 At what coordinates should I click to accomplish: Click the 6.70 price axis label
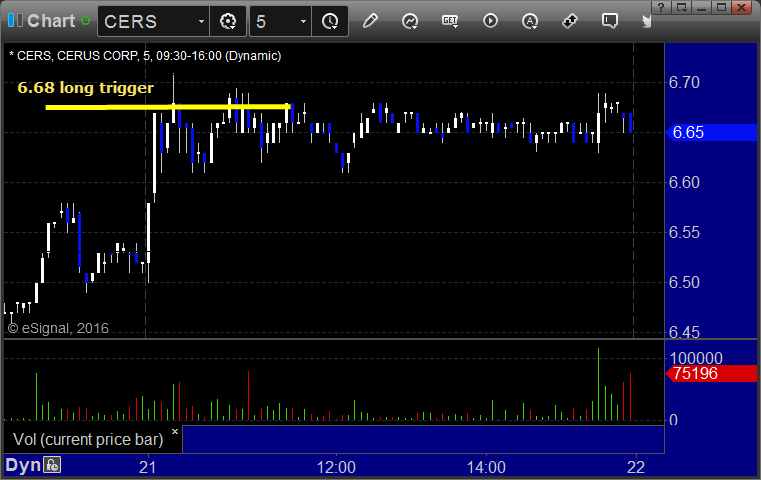[684, 83]
